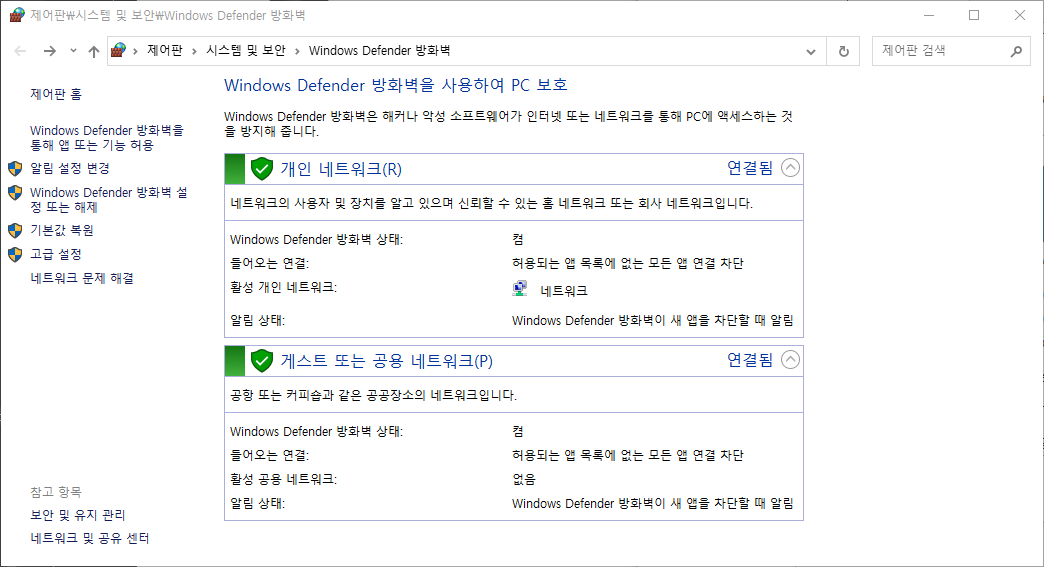The width and height of the screenshot is (1044, 567).
Task: Click the network computer icon beside 네트워크
Action: pyautogui.click(x=520, y=289)
